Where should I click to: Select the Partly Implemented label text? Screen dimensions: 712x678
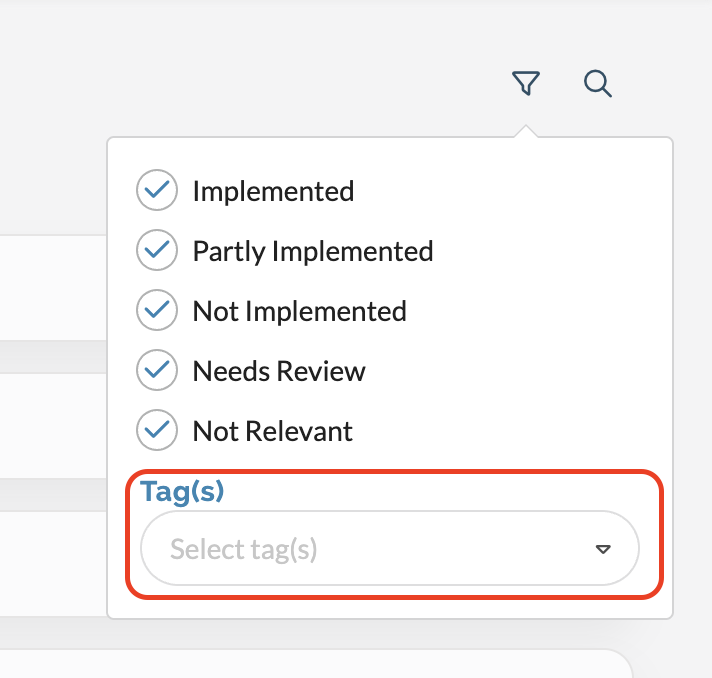312,251
